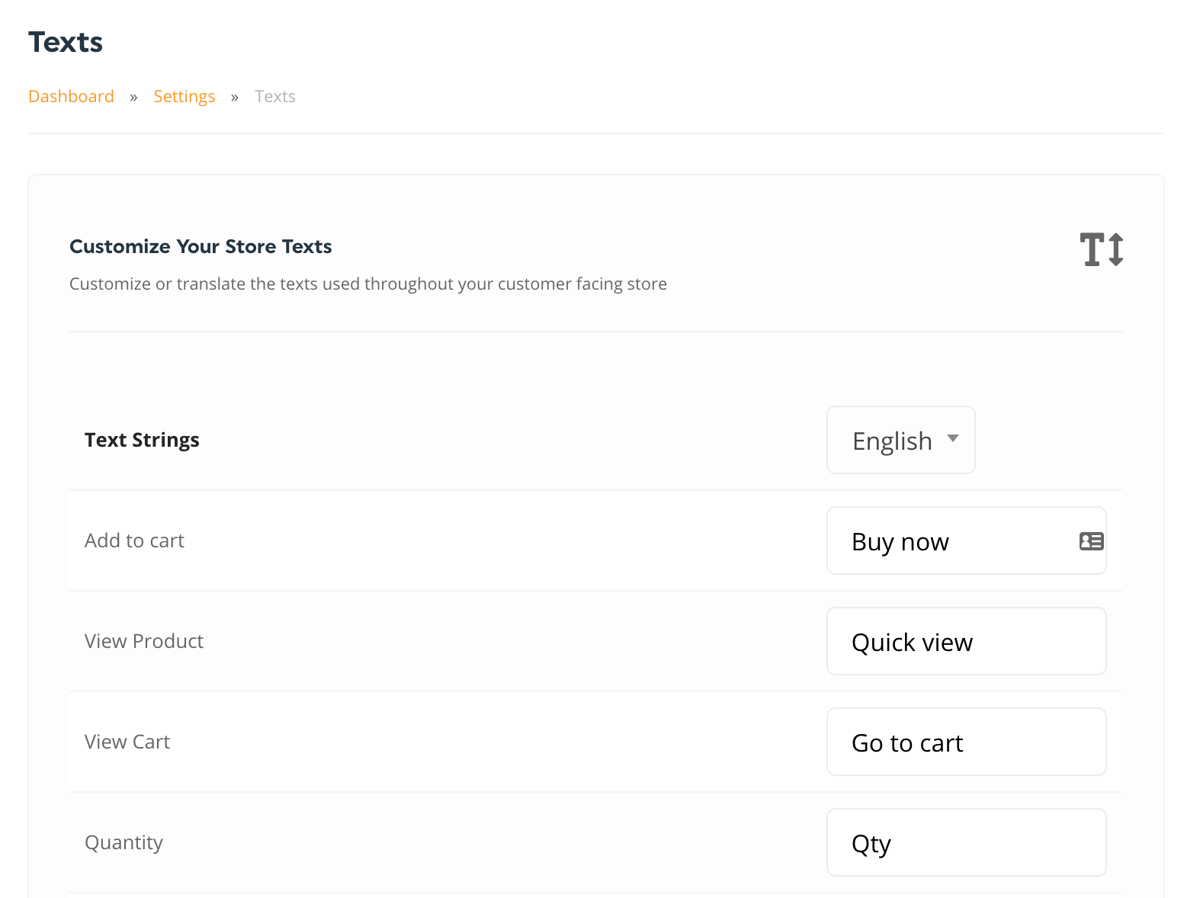Click separator between Dashboard and Settings

[x=133, y=97]
